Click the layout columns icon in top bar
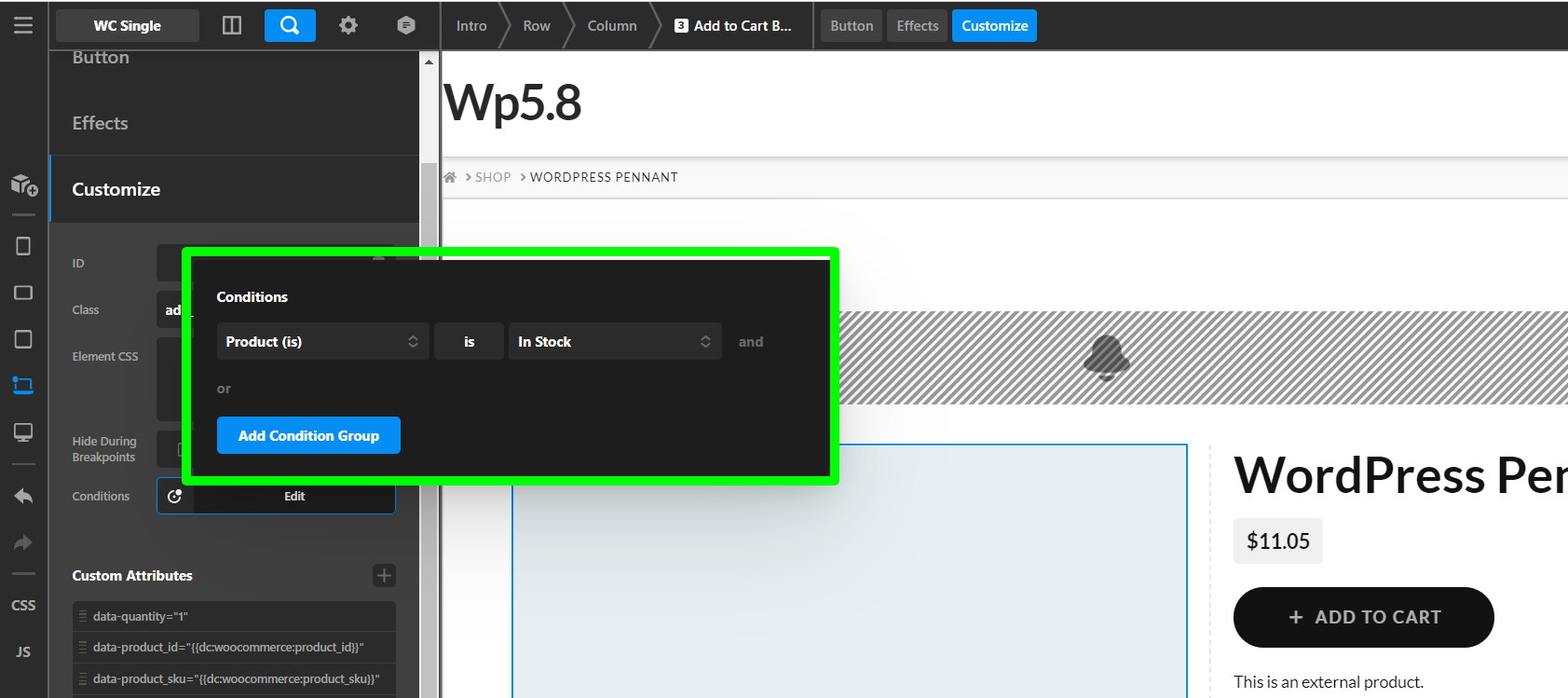 coord(232,25)
